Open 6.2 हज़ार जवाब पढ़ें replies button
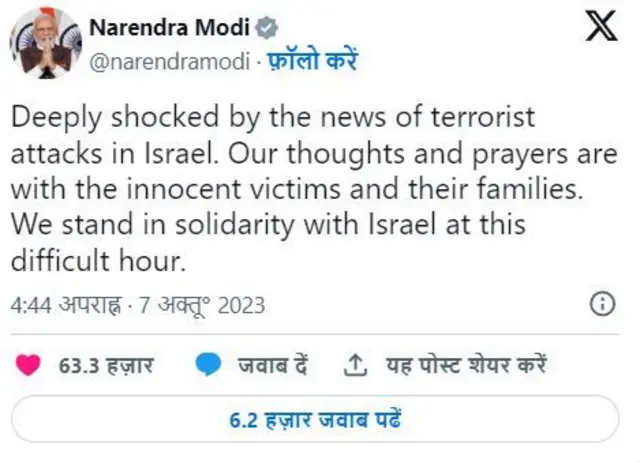The image size is (640, 463). pyautogui.click(x=315, y=419)
